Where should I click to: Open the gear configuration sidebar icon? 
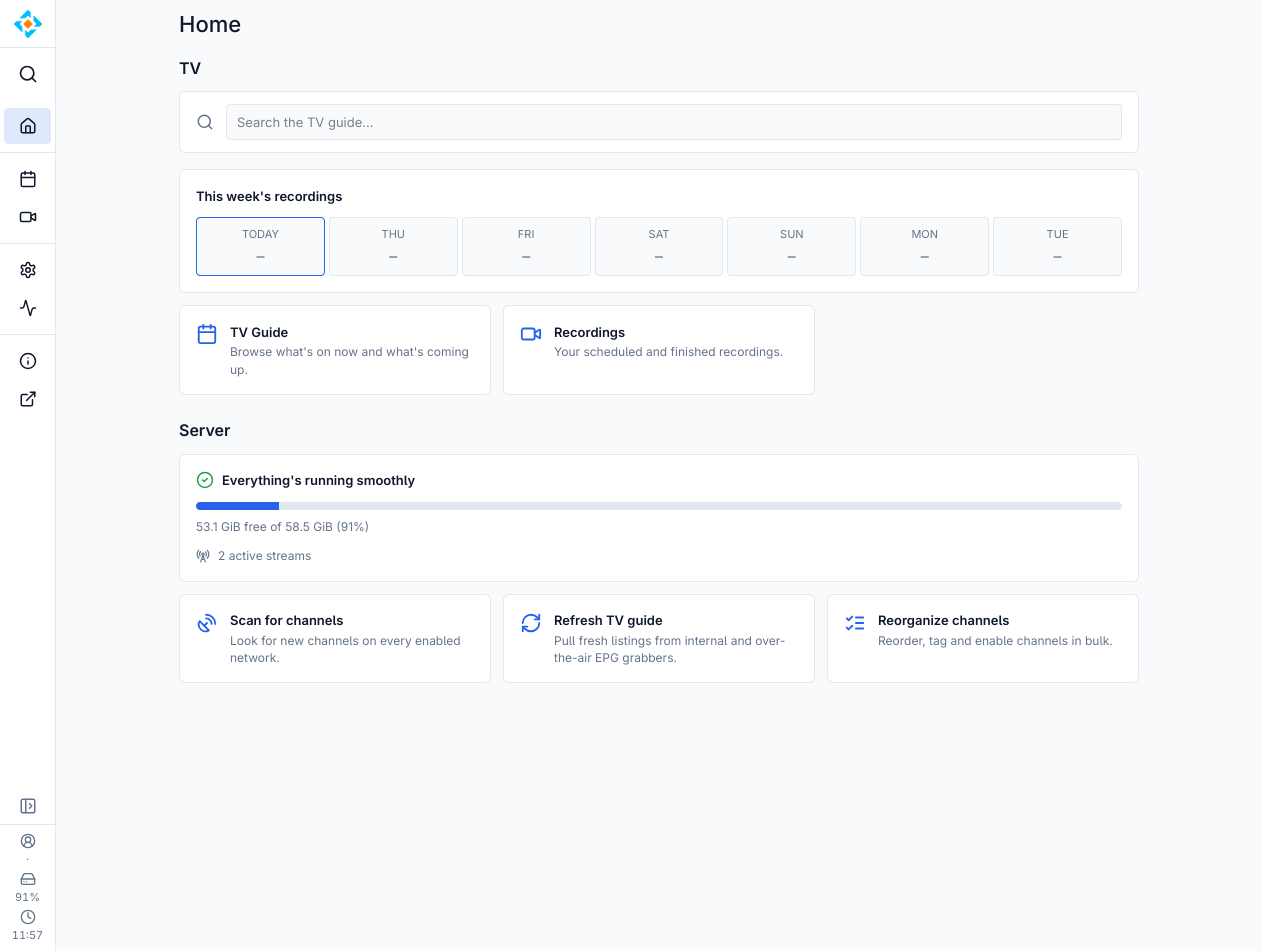click(28, 270)
